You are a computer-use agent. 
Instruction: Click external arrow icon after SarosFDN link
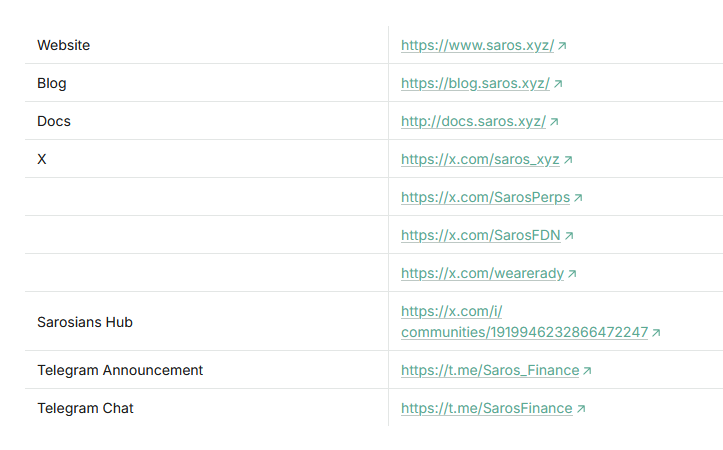pyautogui.click(x=569, y=236)
